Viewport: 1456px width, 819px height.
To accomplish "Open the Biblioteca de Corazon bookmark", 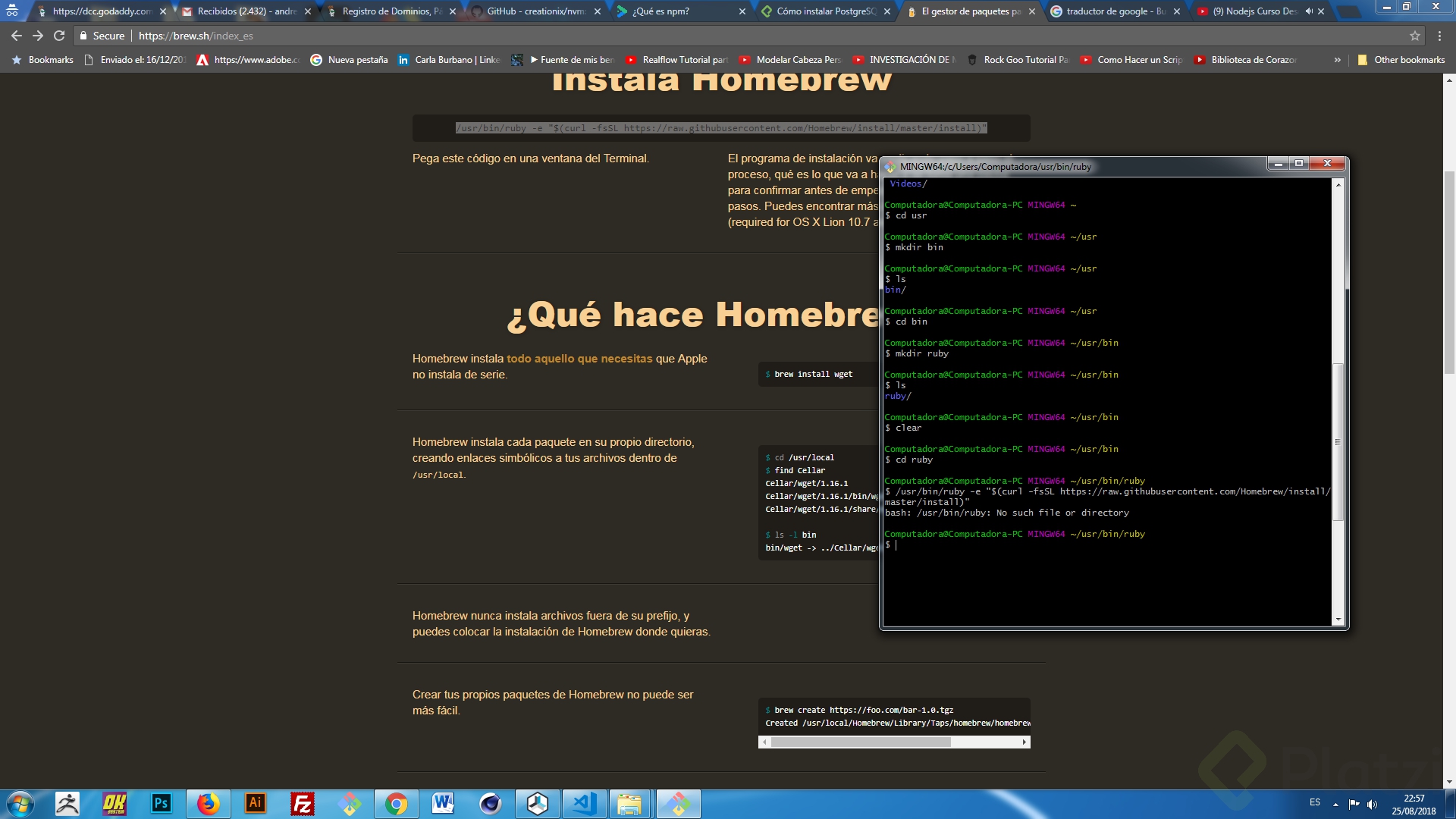I will (1245, 60).
